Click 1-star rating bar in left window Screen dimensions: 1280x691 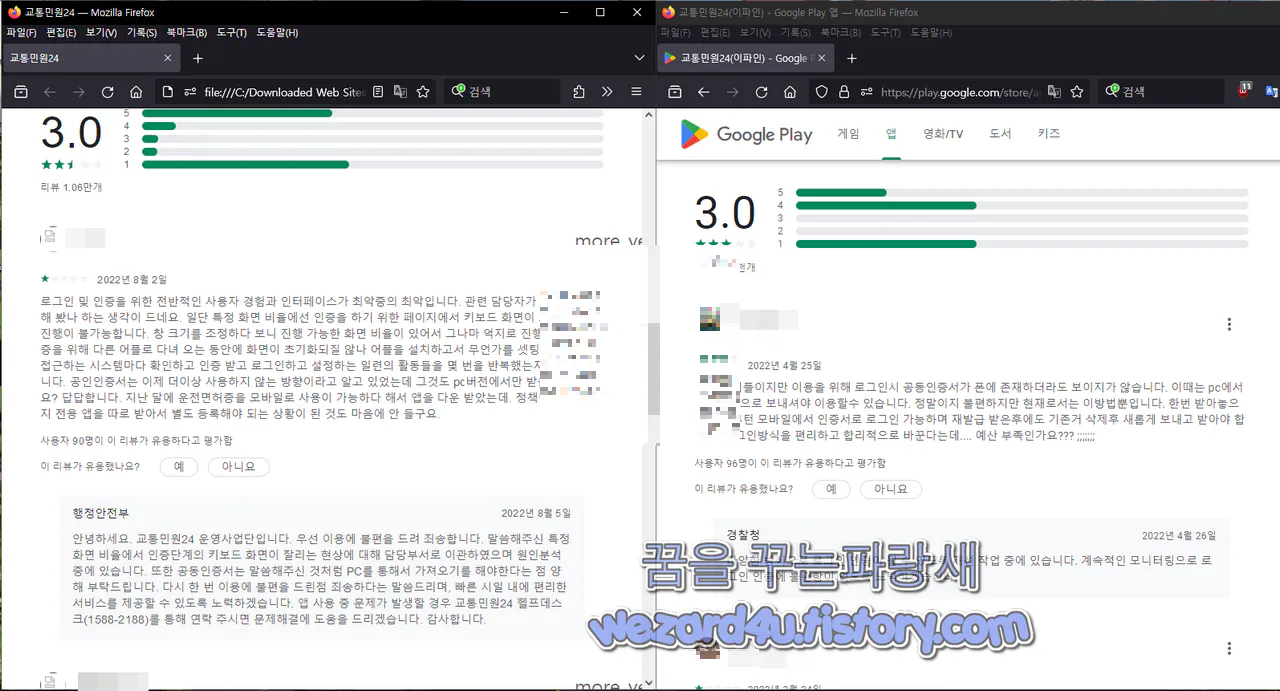pyautogui.click(x=374, y=164)
